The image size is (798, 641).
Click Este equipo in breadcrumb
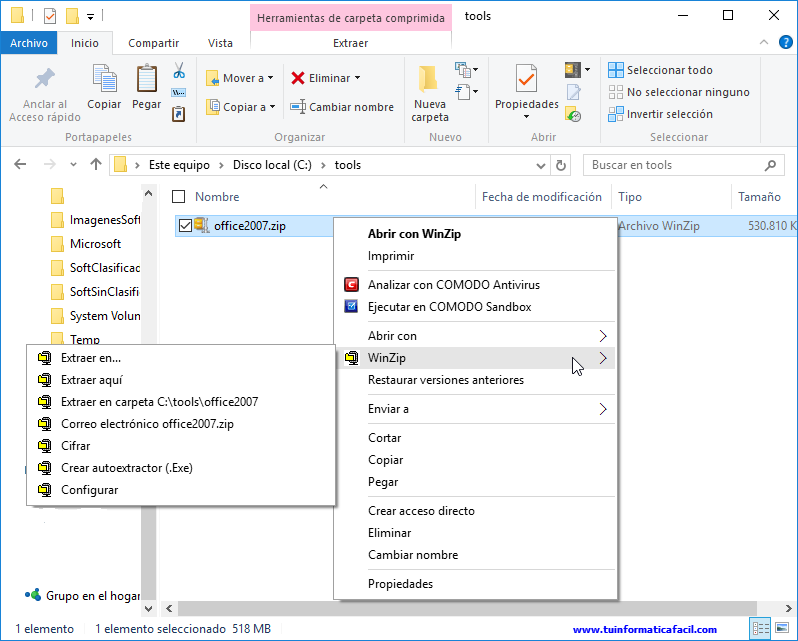[179, 165]
